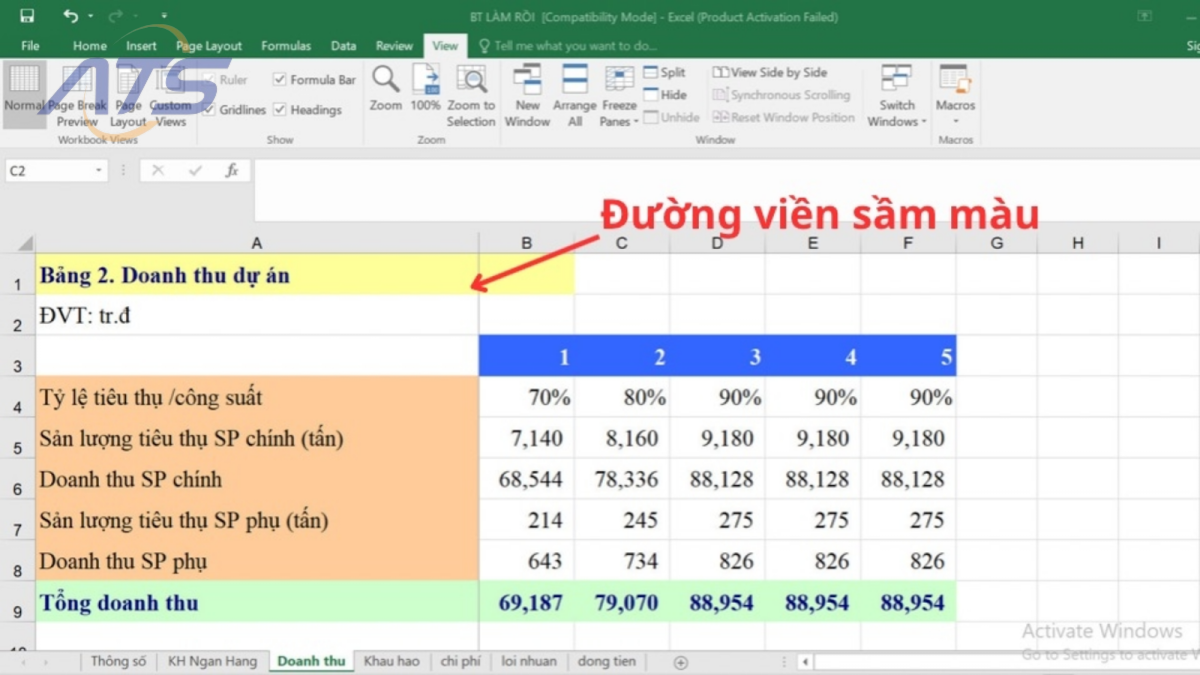Click the Arrange All icon
The height and width of the screenshot is (675, 1200).
[574, 95]
